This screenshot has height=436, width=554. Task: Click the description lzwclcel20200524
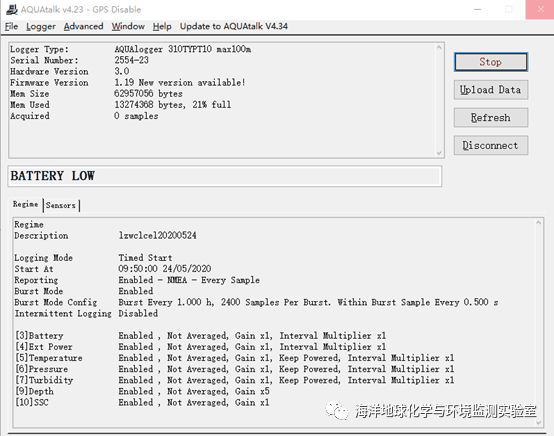coord(158,235)
